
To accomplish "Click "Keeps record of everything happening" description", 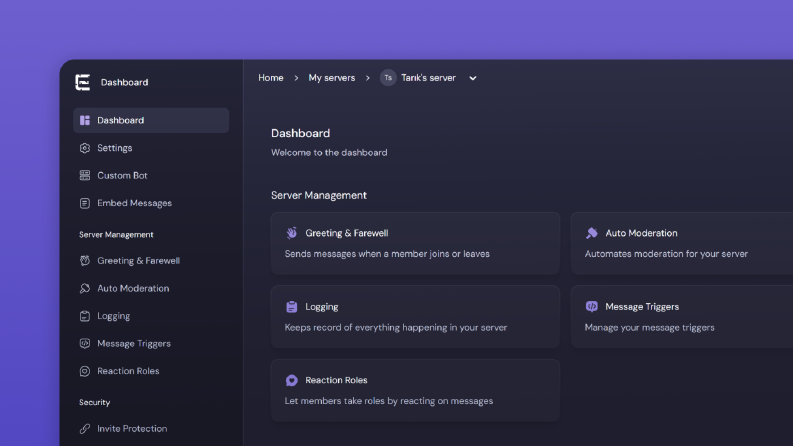I will 395,328.
